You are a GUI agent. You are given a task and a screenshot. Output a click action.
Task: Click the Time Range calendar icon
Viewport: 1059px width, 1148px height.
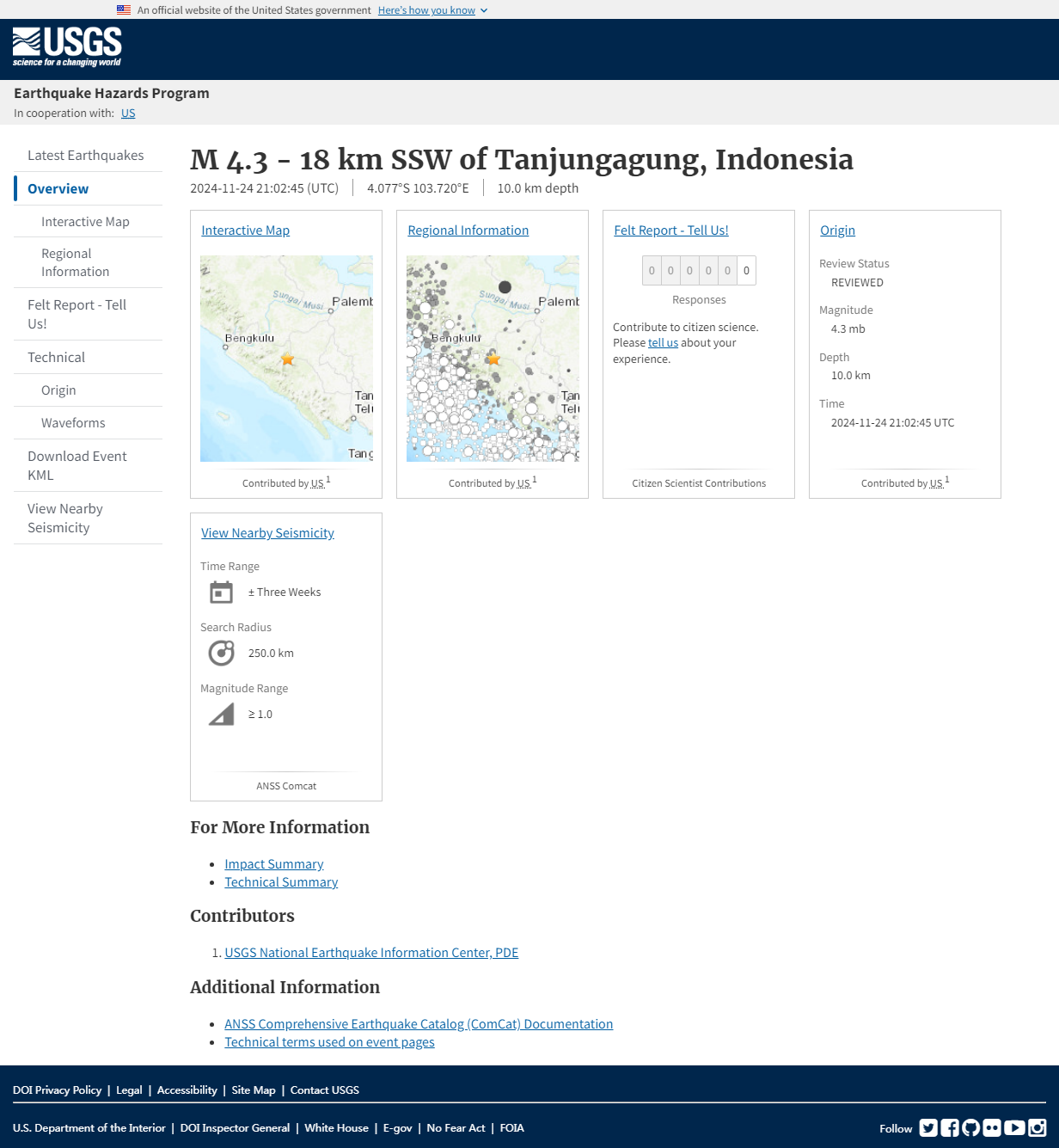(221, 592)
